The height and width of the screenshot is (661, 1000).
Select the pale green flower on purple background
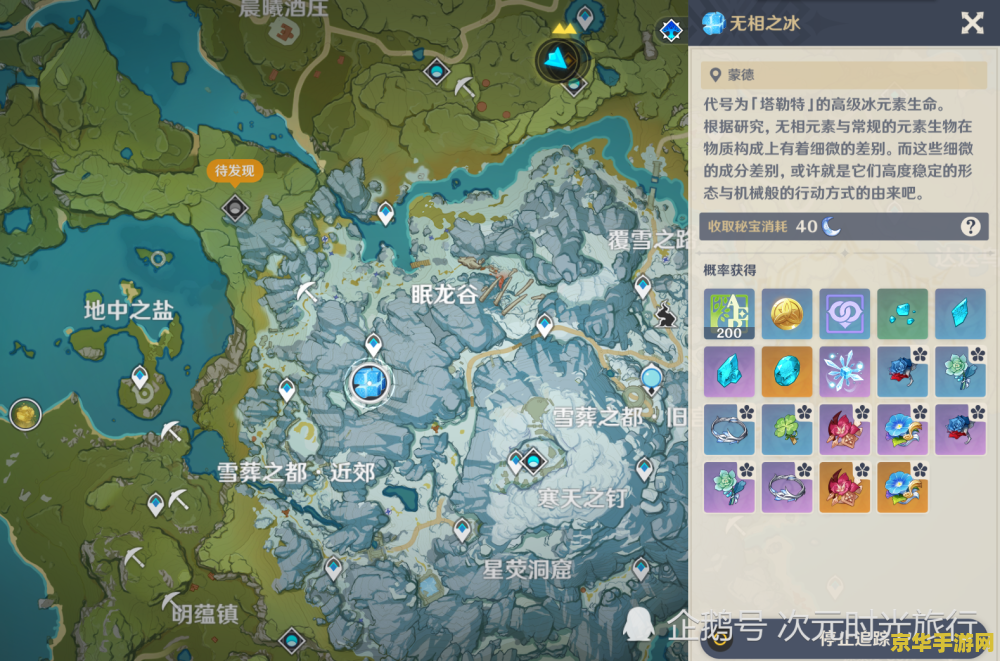click(x=729, y=487)
